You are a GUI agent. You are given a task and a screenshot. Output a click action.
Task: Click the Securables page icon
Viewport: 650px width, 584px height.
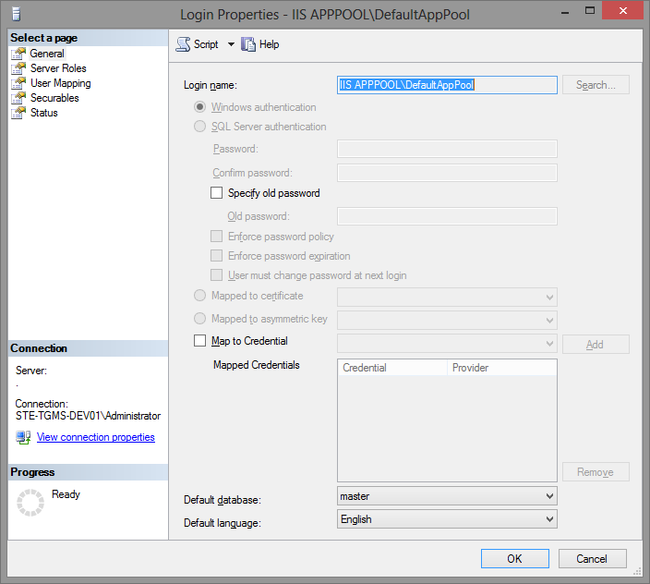coord(18,98)
